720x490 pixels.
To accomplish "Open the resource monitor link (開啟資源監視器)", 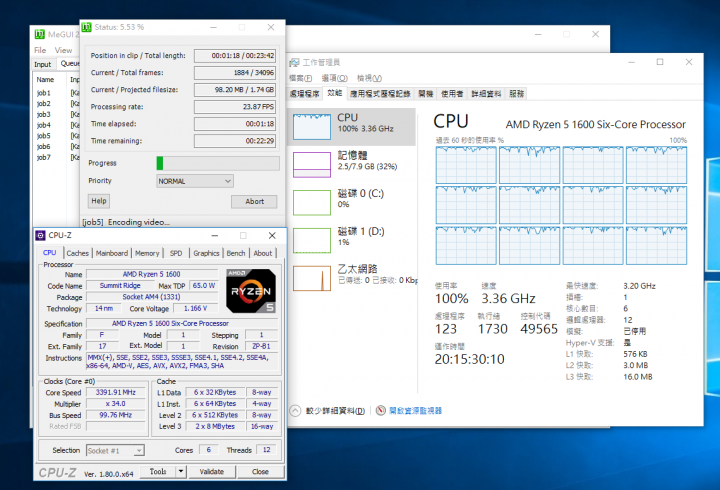I will click(x=415, y=411).
